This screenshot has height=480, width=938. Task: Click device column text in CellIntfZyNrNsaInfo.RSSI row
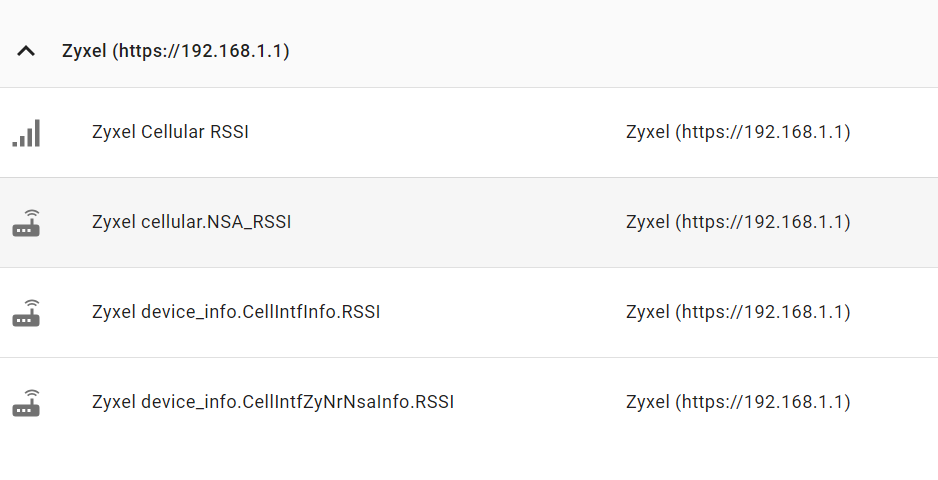tap(738, 402)
